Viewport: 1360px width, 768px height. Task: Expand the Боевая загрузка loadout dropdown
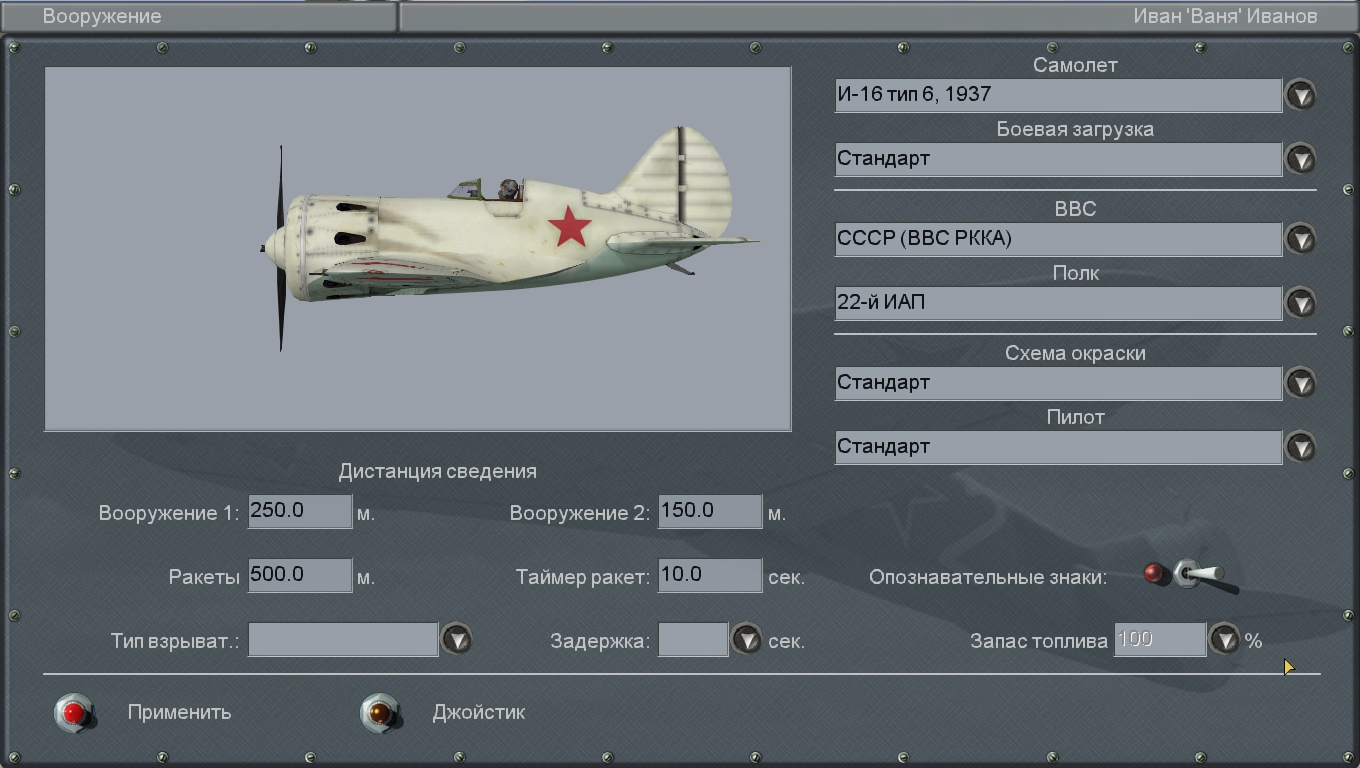tap(1300, 159)
